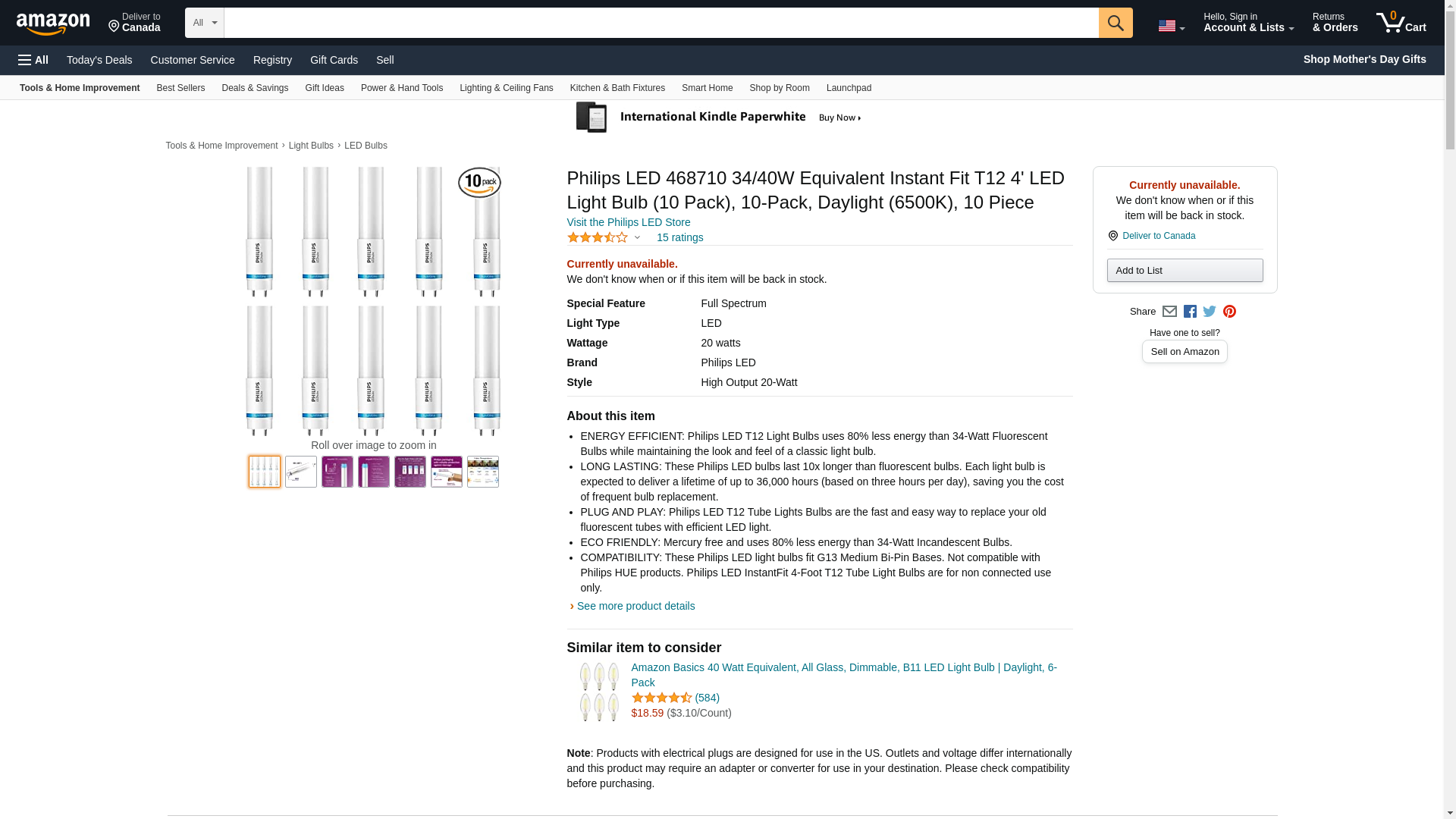Open the Today's Deals menu item
The width and height of the screenshot is (1456, 819).
(x=99, y=60)
